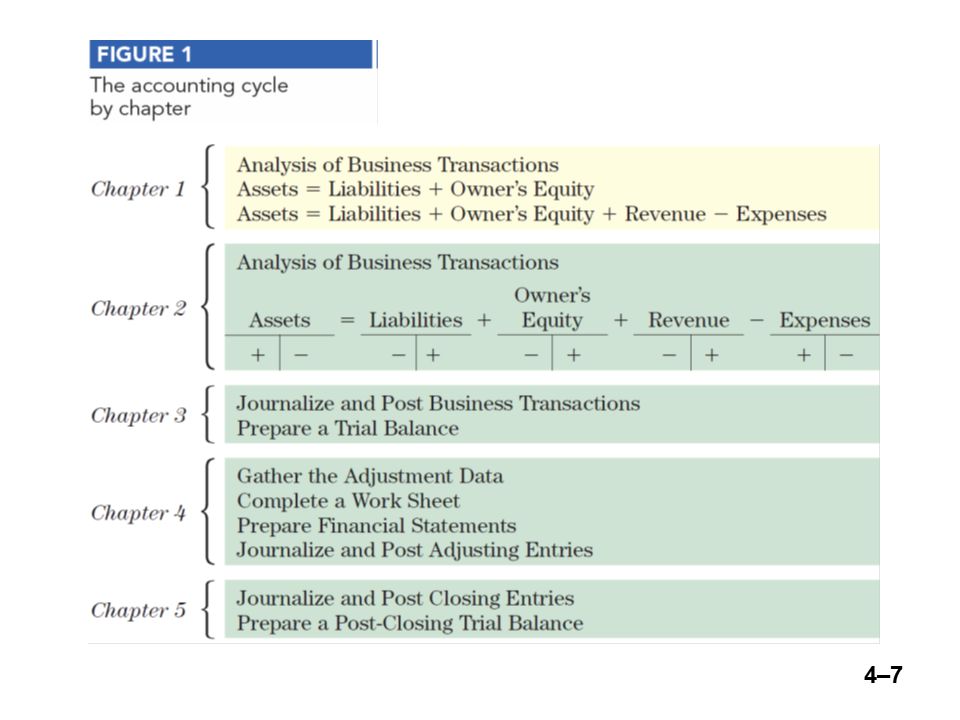Image resolution: width=960 pixels, height=720 pixels.
Task: Select the Owner's Equity T-account heading
Action: 552,308
